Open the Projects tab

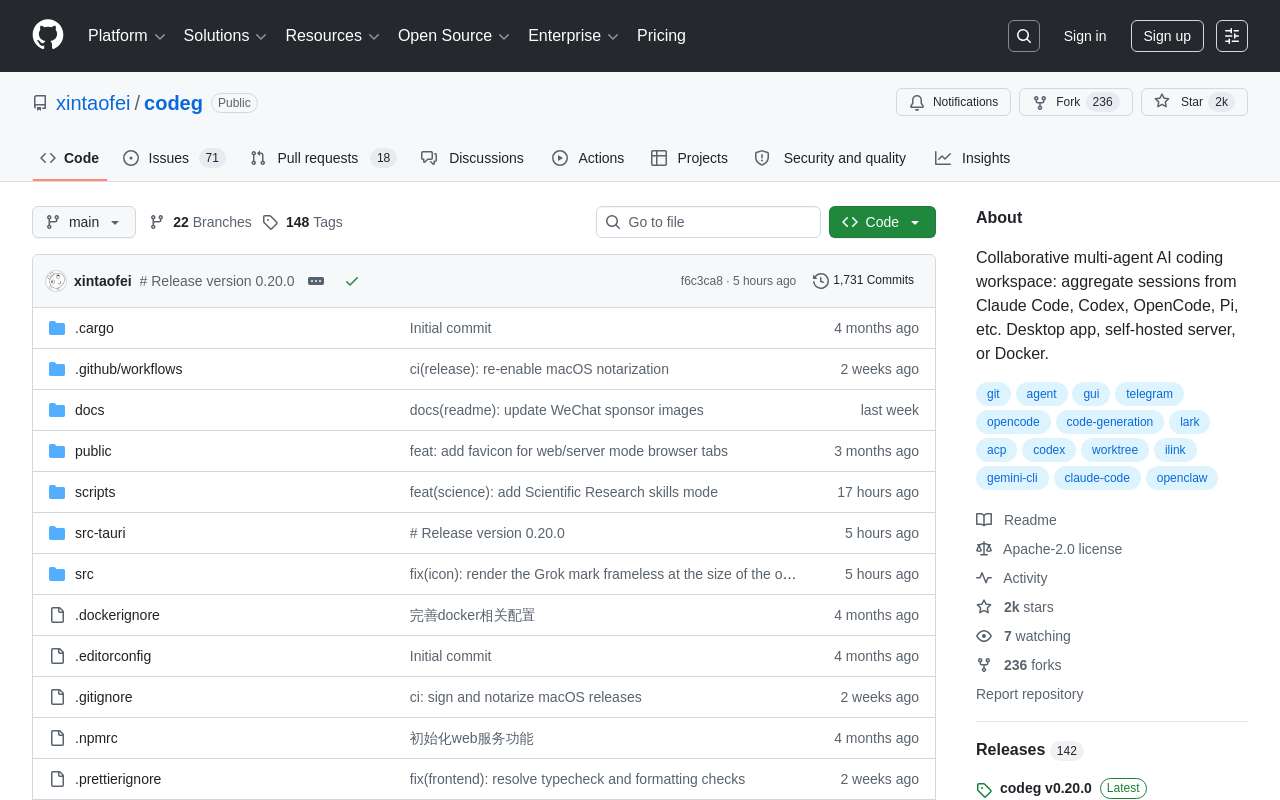point(689,158)
